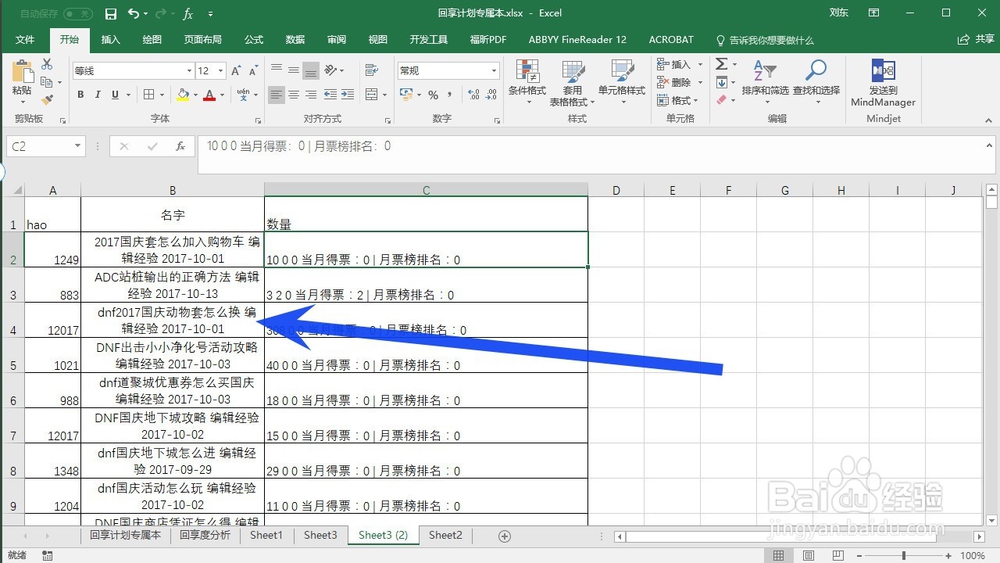Open the Sheet1 worksheet tab
The width and height of the screenshot is (1000, 563).
click(x=266, y=536)
